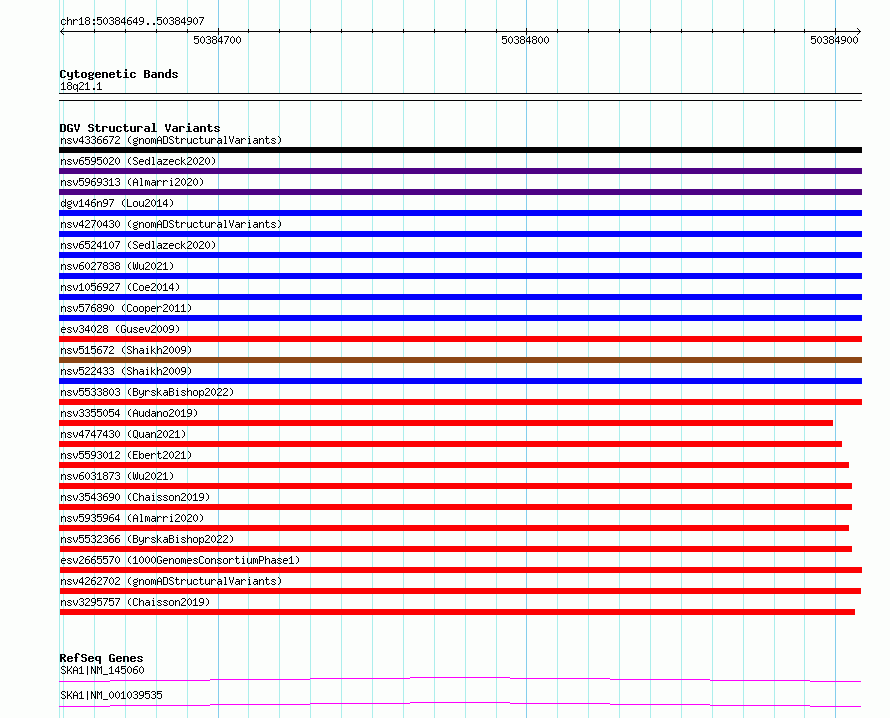Click the red nsv5593012 variant bar
Screen dimensions: 890x718
pyautogui.click(x=454, y=465)
